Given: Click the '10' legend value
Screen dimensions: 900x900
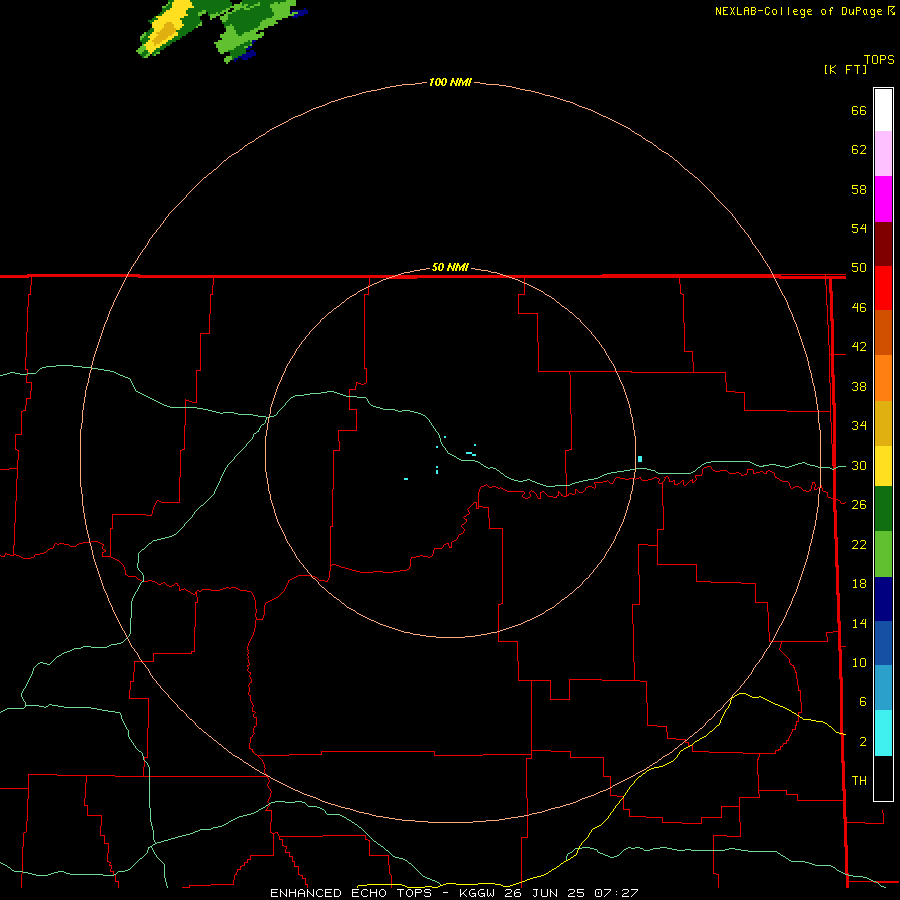Looking at the screenshot, I should click(859, 663).
